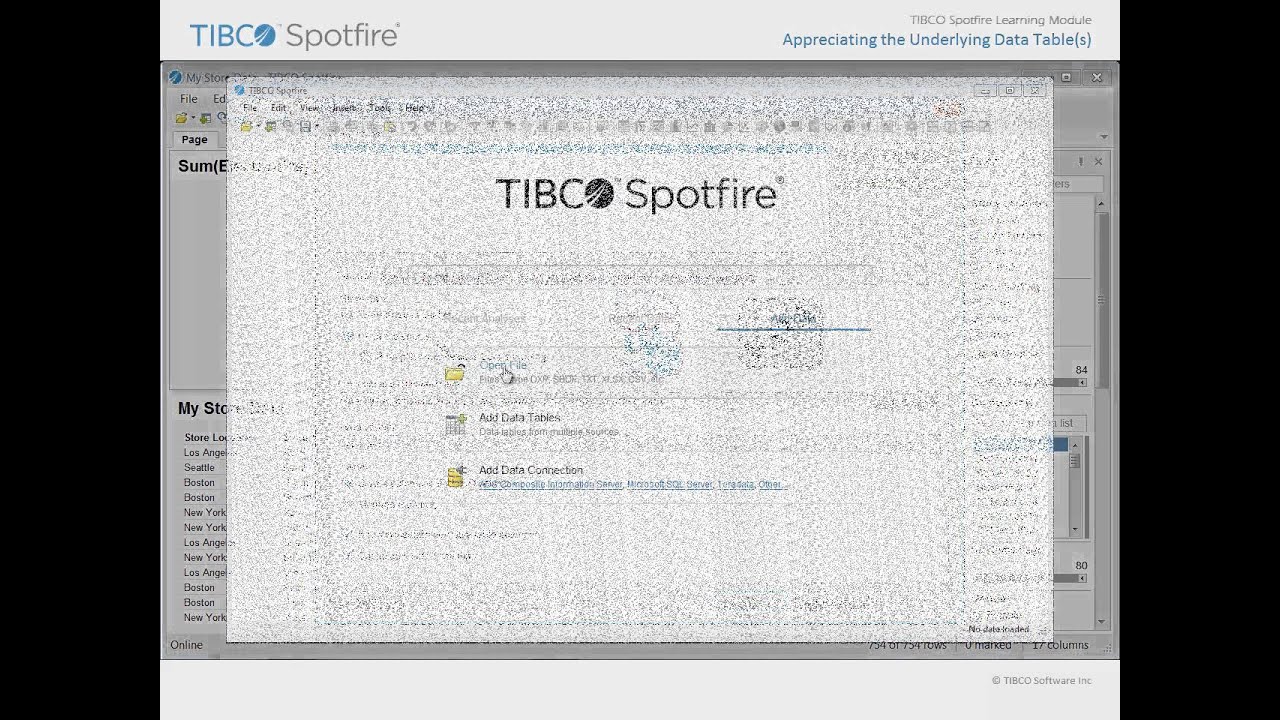Open the File menu in TIBCO Spotfire front window
1280x720 pixels.
[x=250, y=108]
